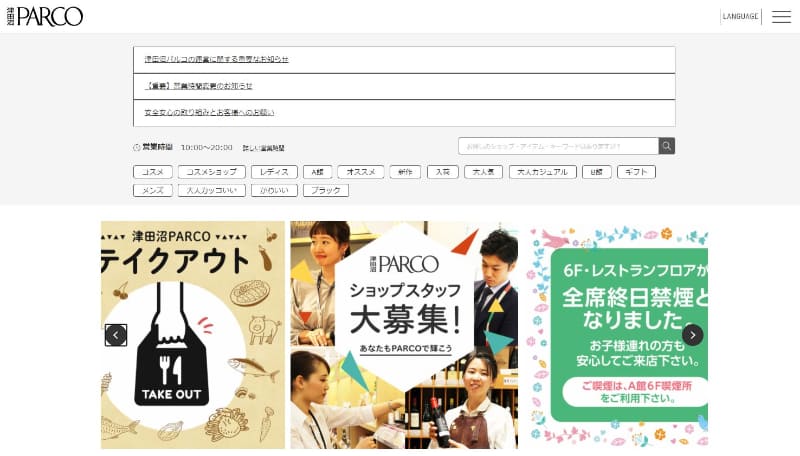This screenshot has height=456, width=800.
Task: Select the 入荷 tag
Action: tap(442, 172)
